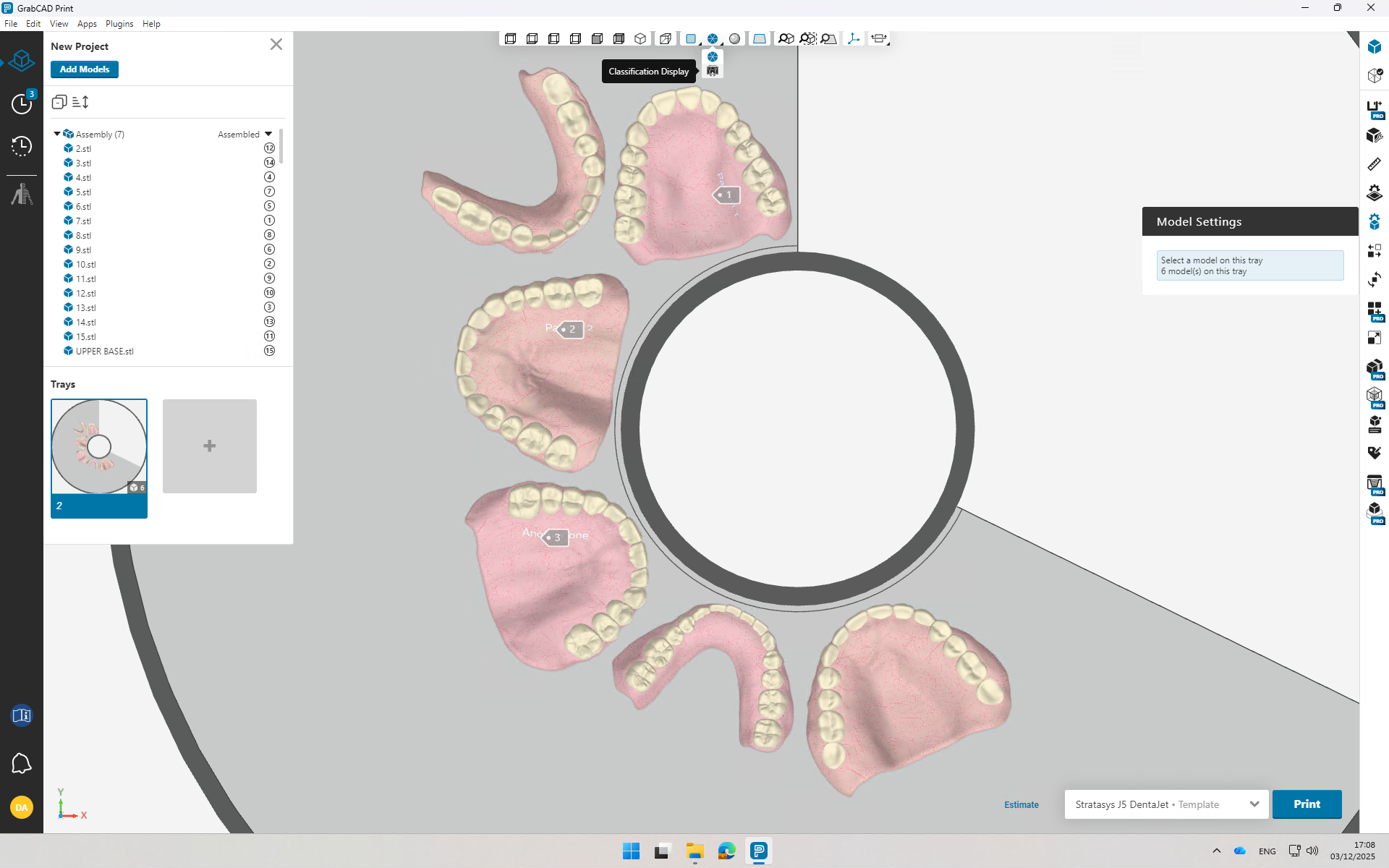Toggle the tray plane display icon

[759, 39]
